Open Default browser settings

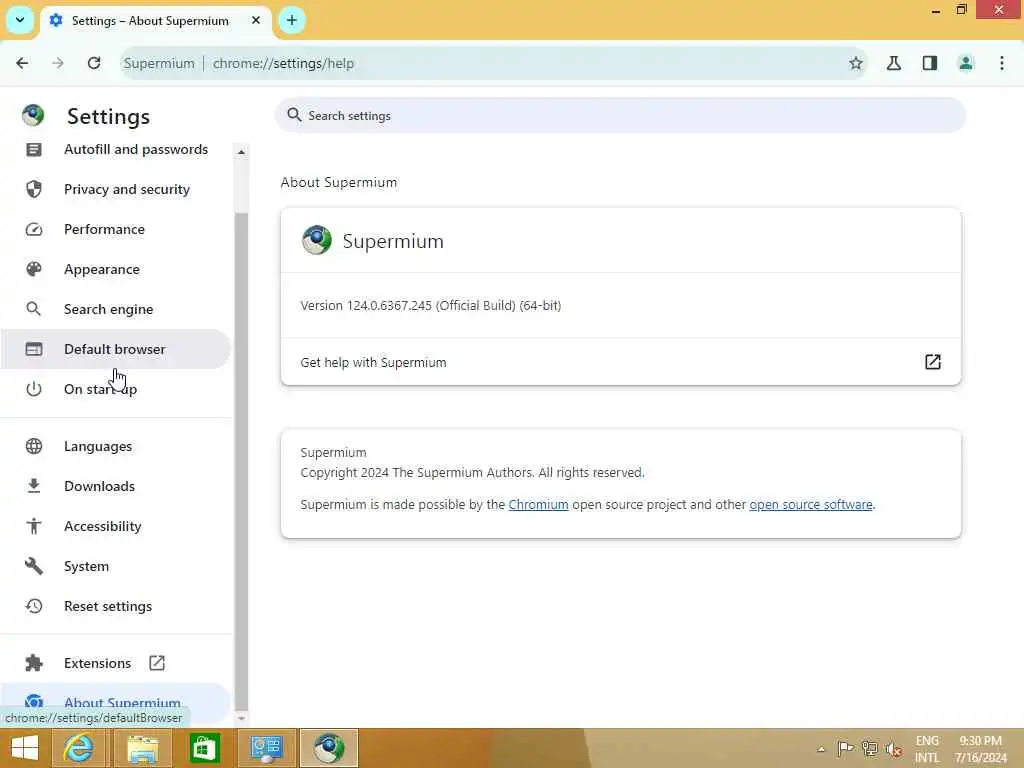(x=116, y=349)
